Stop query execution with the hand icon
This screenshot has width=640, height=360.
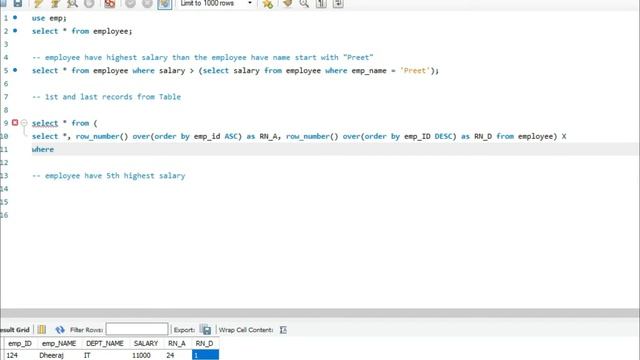[x=89, y=4]
